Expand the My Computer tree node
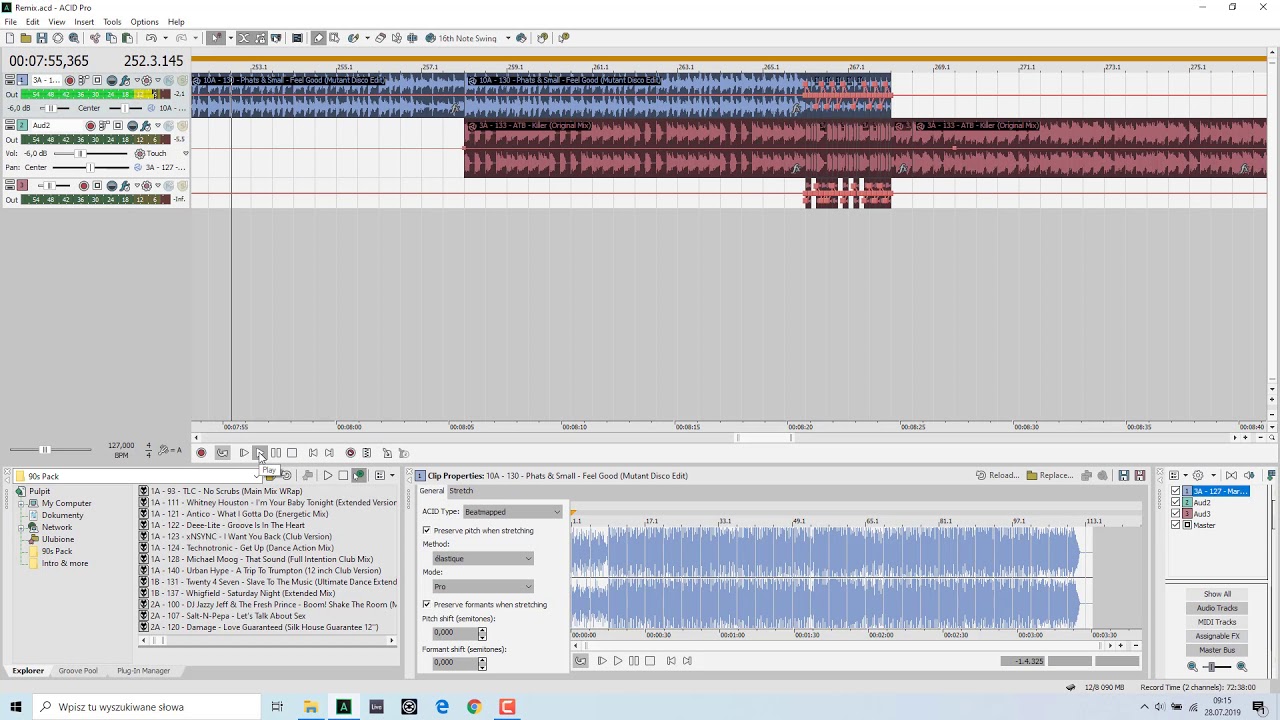1280x720 pixels. coord(21,504)
